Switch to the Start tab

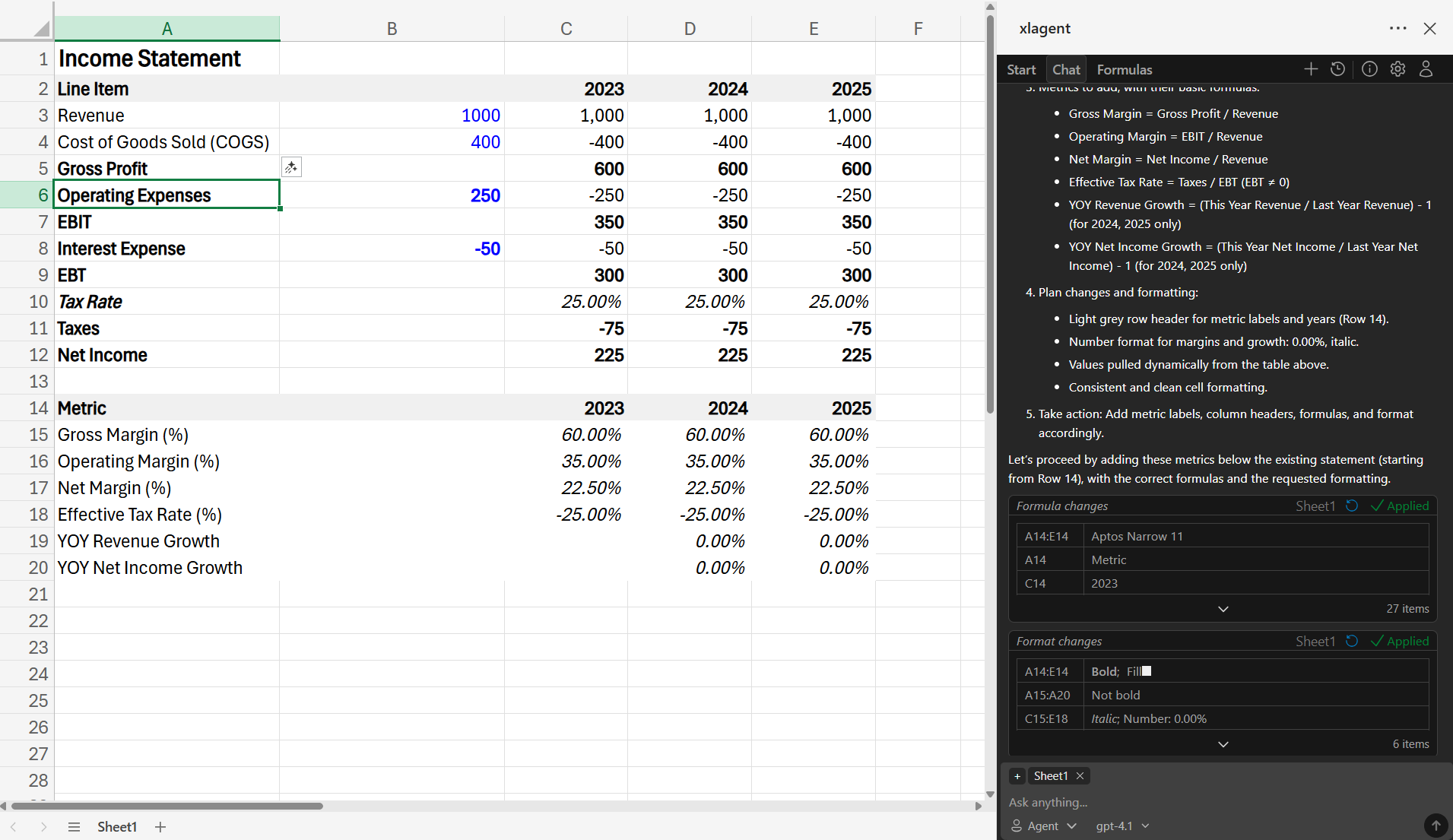click(x=1021, y=70)
